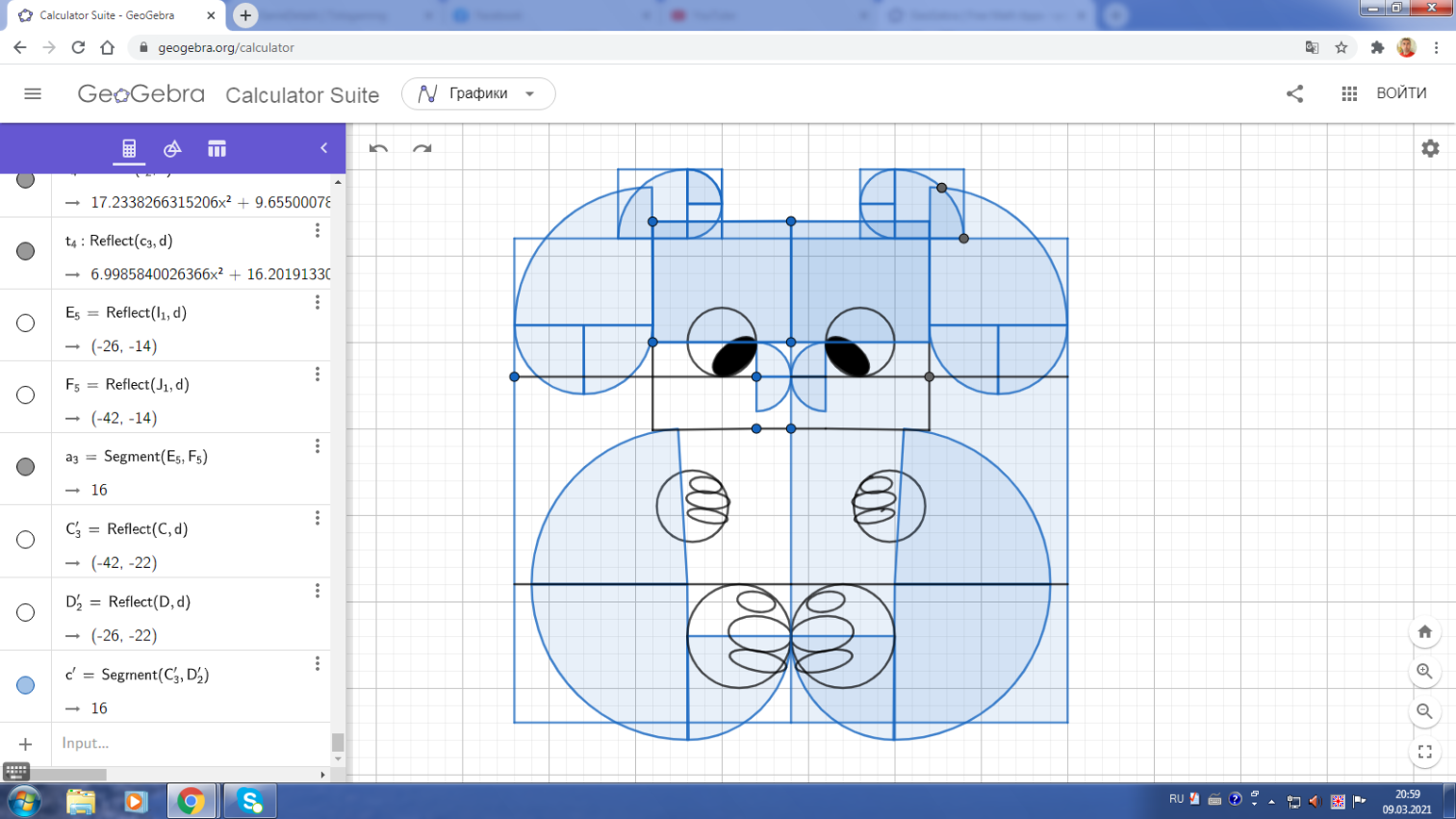Open browser extensions puzzle icon

coord(1377,47)
